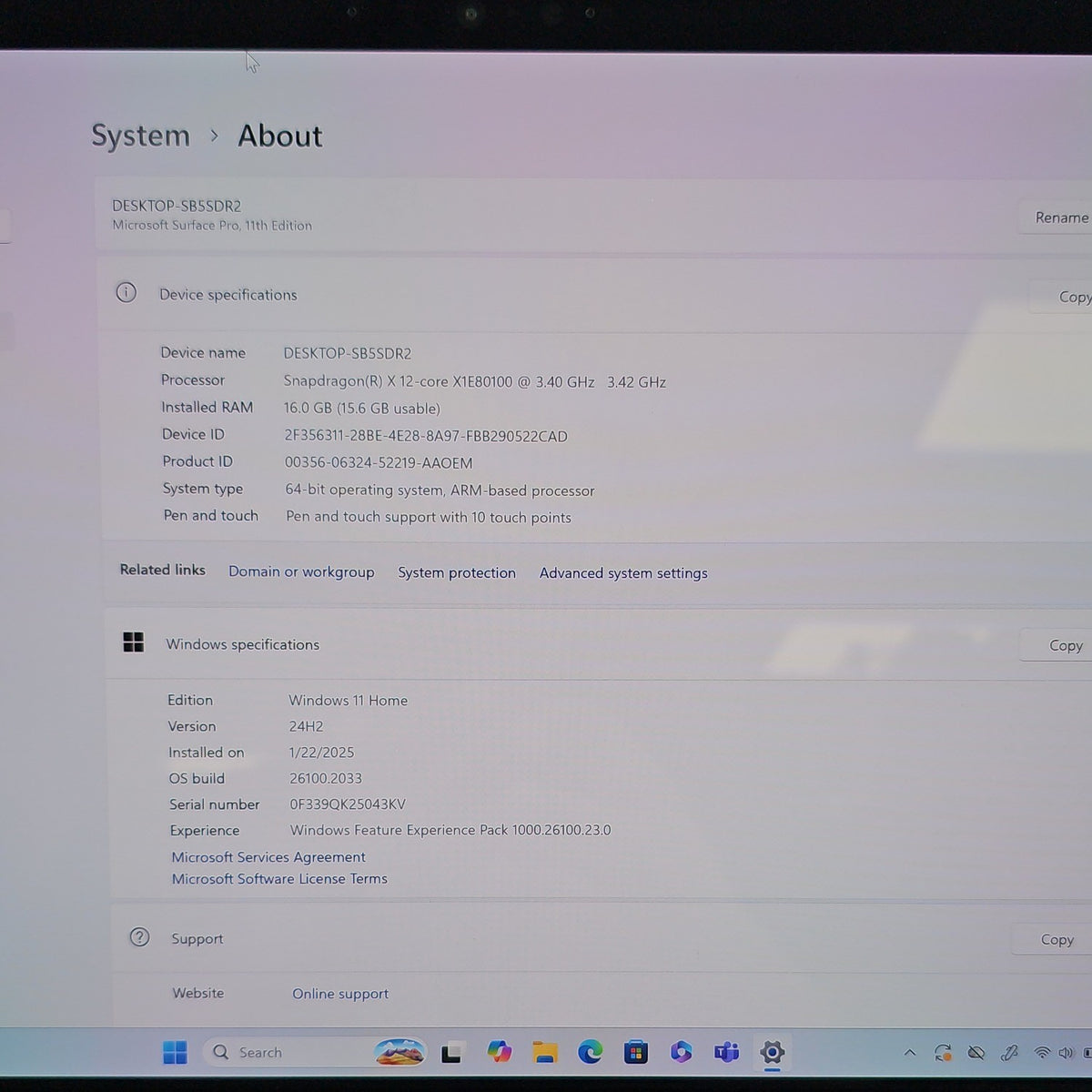Copy the Support information
The image size is (1092, 1092).
pos(1053,939)
